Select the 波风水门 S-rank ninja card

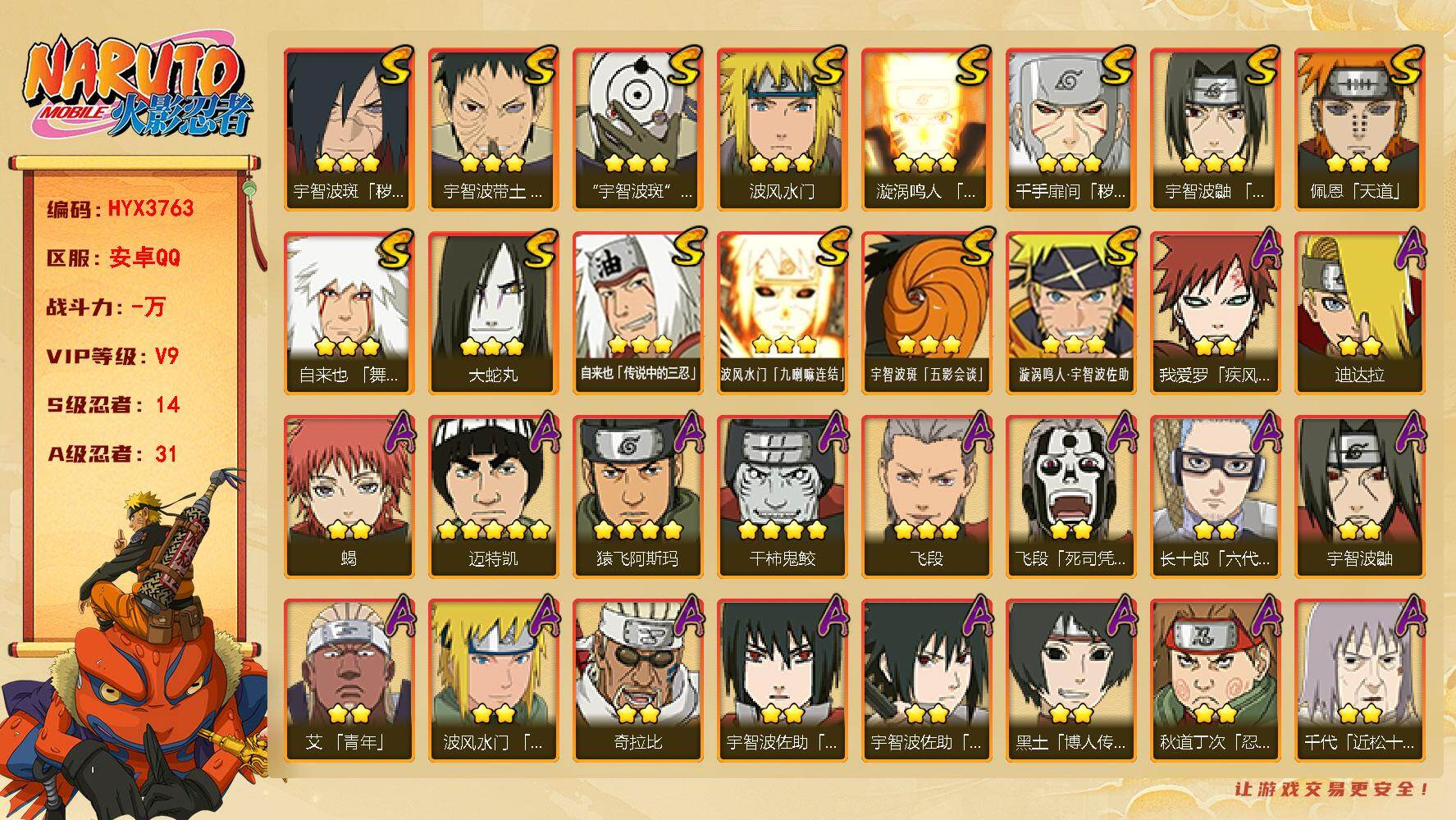(781, 130)
